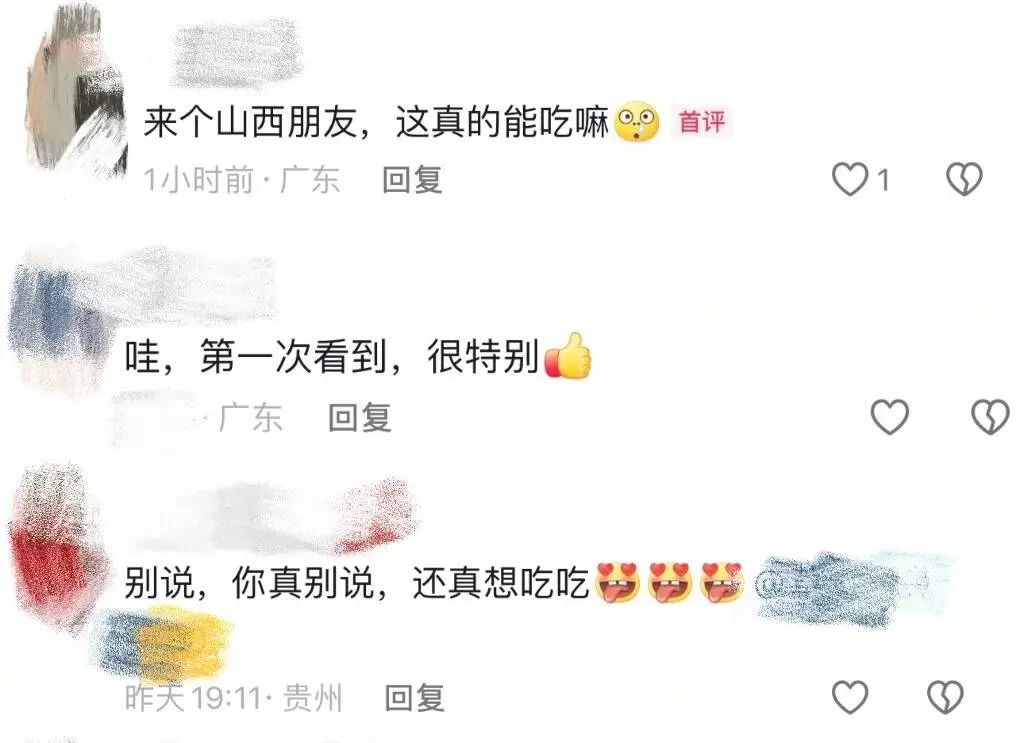Image resolution: width=1024 pixels, height=743 pixels.
Task: Open first commenter's avatar profile
Action: pos(77,88)
